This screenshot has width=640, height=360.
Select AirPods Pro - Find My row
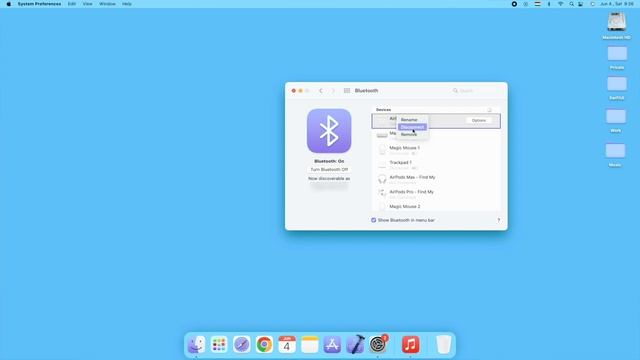[436, 194]
